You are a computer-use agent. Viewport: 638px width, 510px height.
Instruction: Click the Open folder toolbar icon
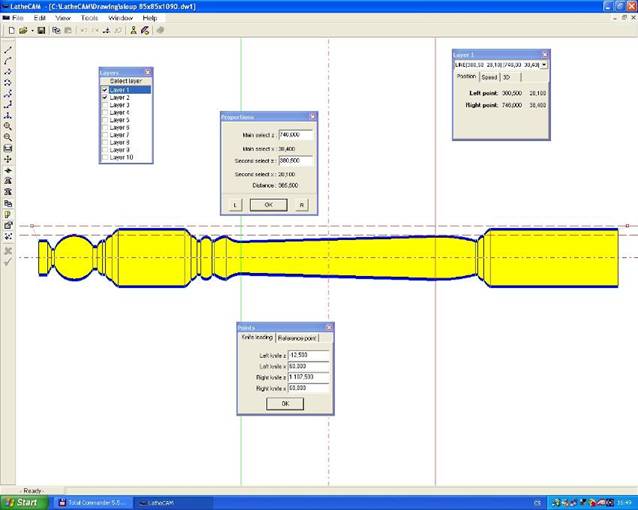(x=22, y=30)
